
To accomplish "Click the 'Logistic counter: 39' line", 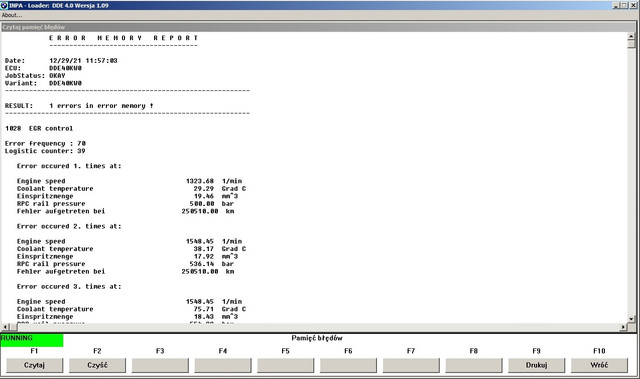I will tap(45, 151).
